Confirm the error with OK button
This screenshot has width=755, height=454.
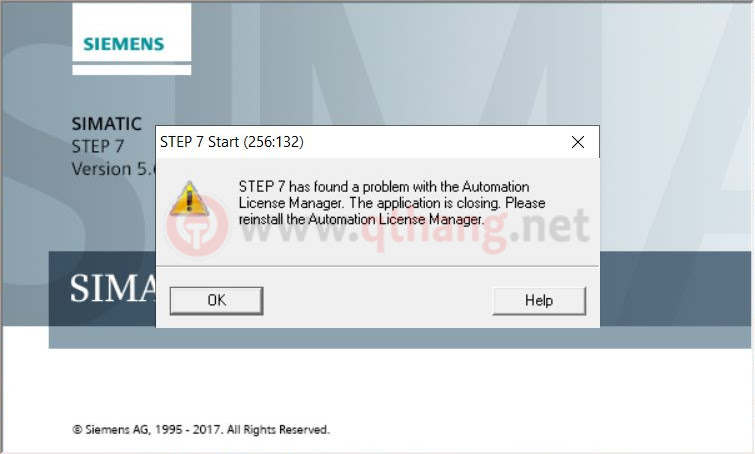coord(217,300)
